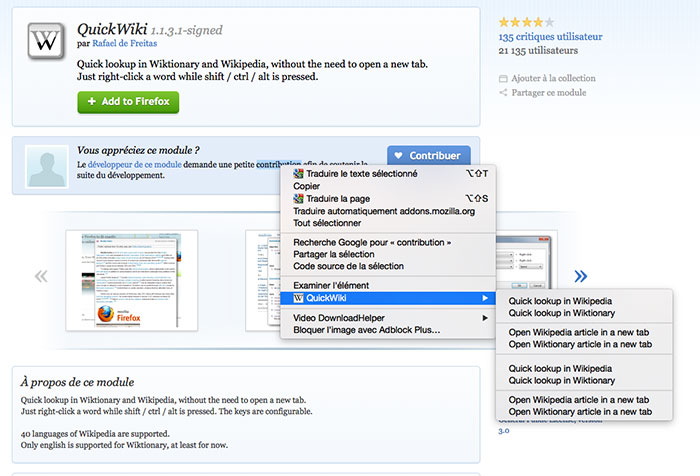Expand the QuickWiki submenu arrow
Image resolution: width=700 pixels, height=476 pixels.
485,298
